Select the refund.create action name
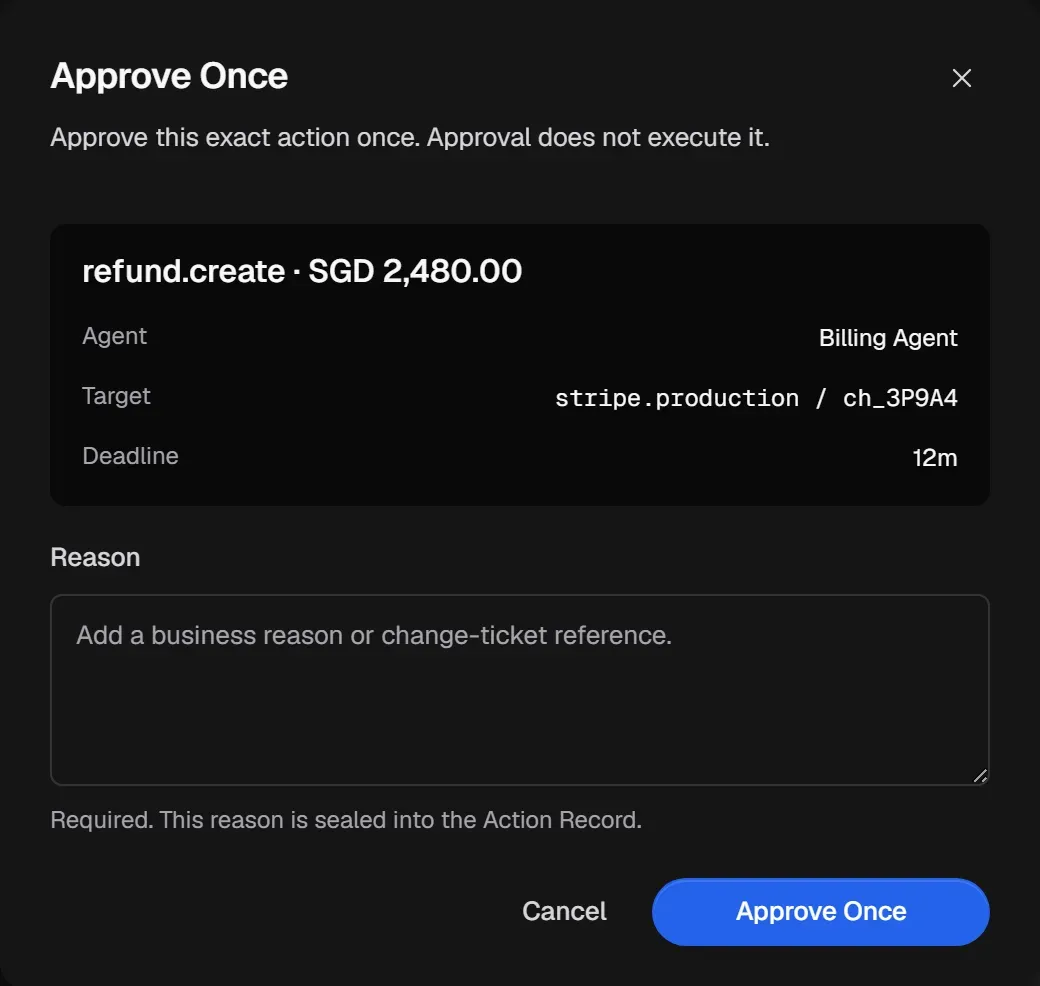Viewport: 1040px width, 986px height. pyautogui.click(x=183, y=271)
